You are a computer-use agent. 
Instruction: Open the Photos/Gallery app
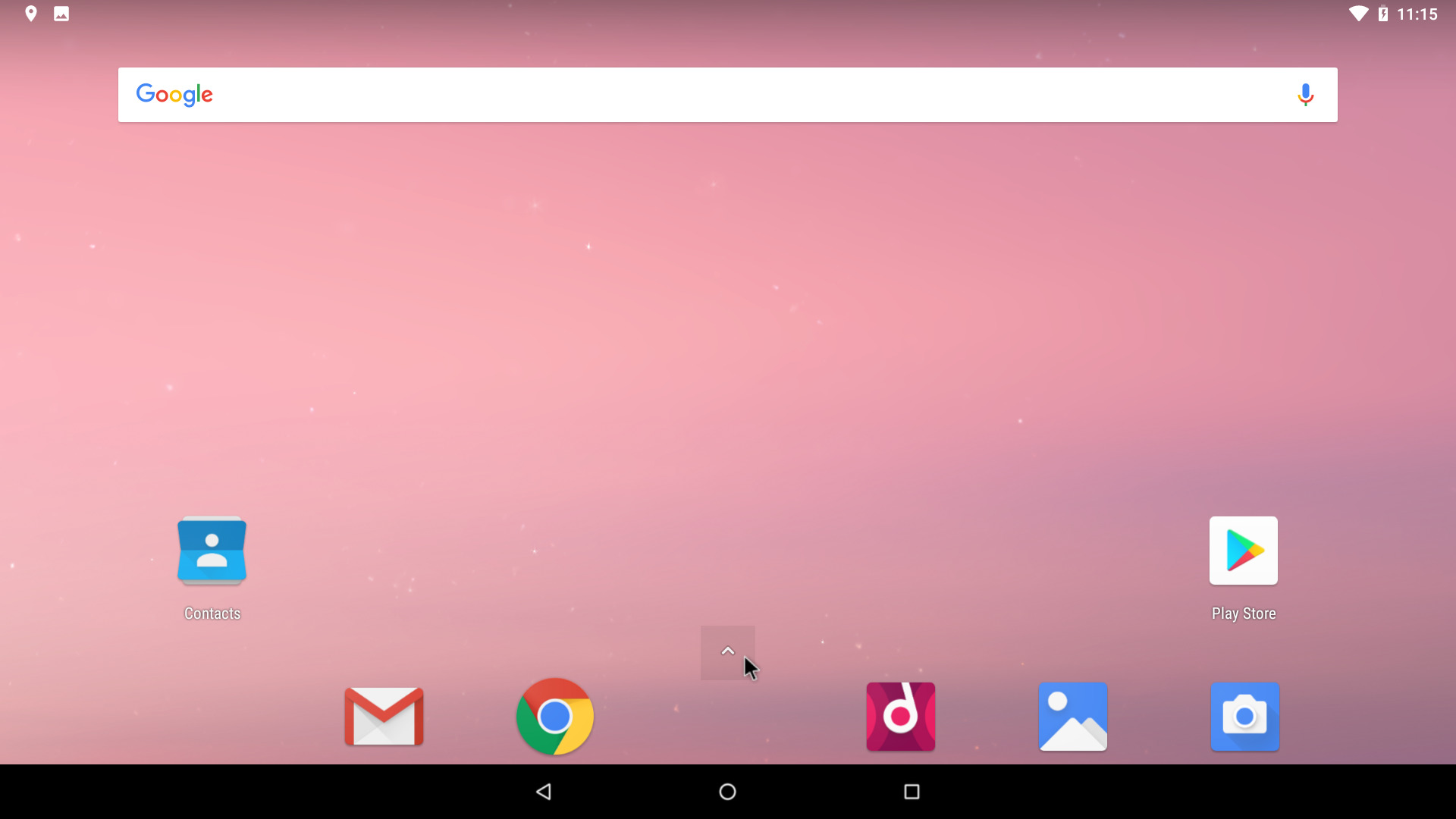click(x=1072, y=716)
